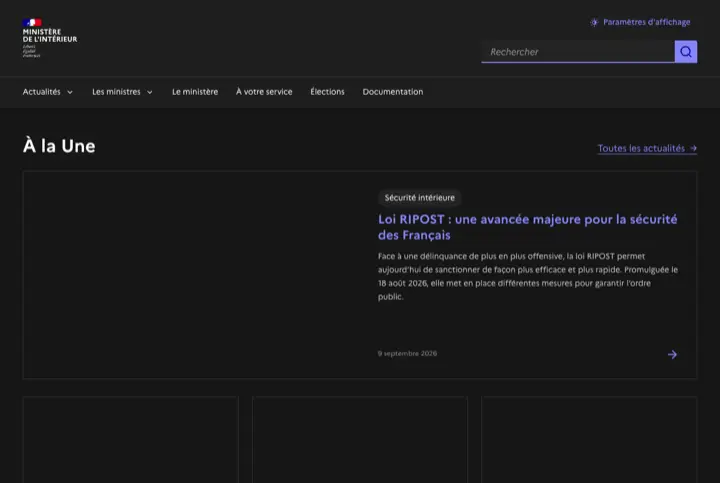Open Paramètres d'affichage display settings
The width and height of the screenshot is (720, 483).
click(x=640, y=22)
